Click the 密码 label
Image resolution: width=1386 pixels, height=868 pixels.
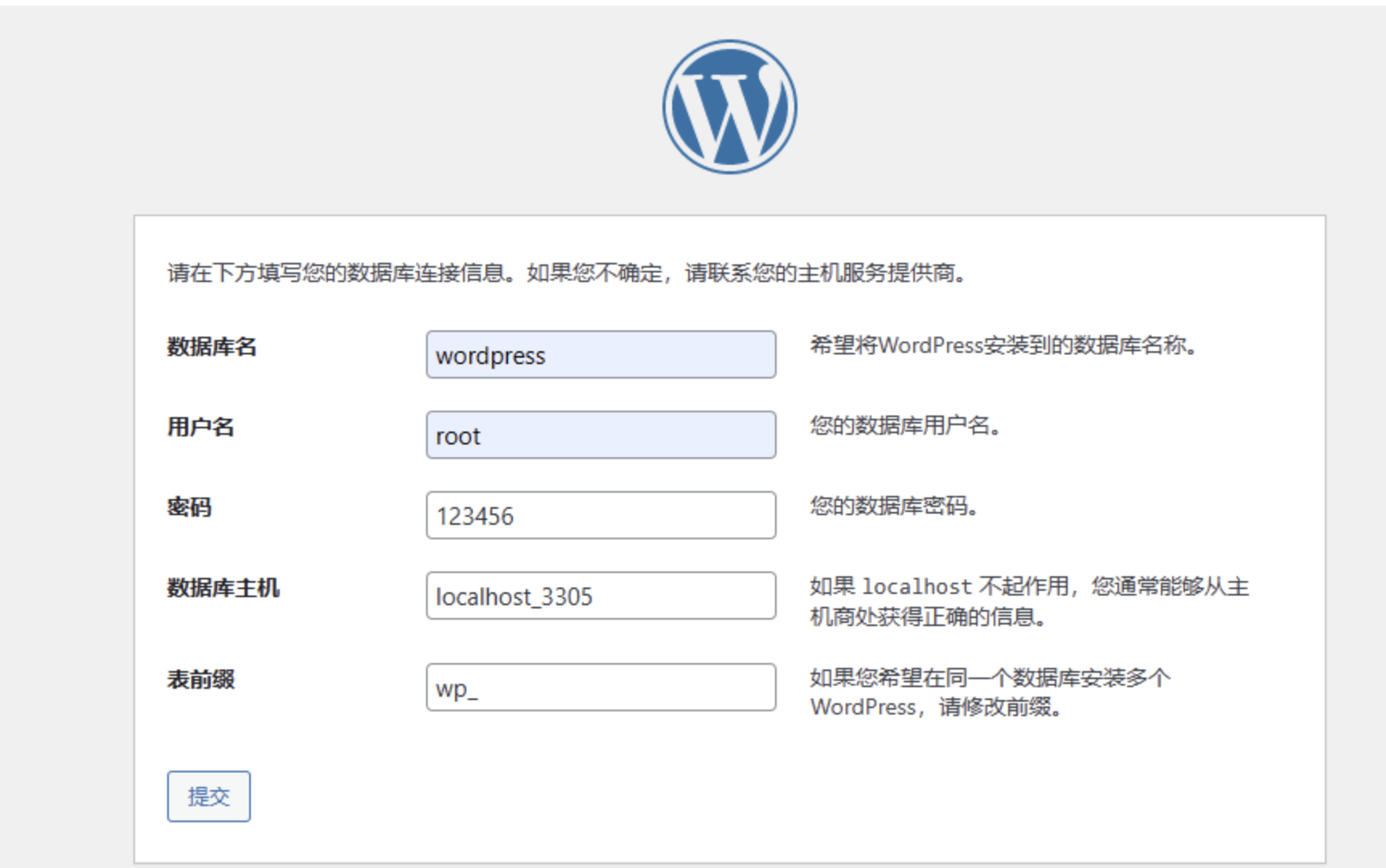(x=189, y=507)
